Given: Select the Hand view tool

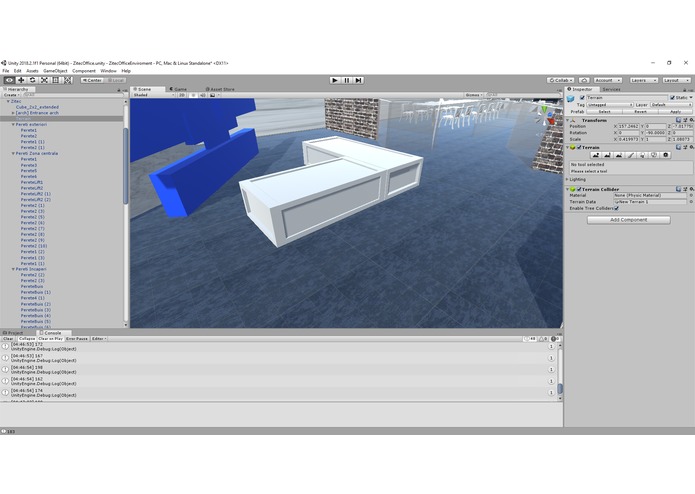Looking at the screenshot, I should (9, 80).
